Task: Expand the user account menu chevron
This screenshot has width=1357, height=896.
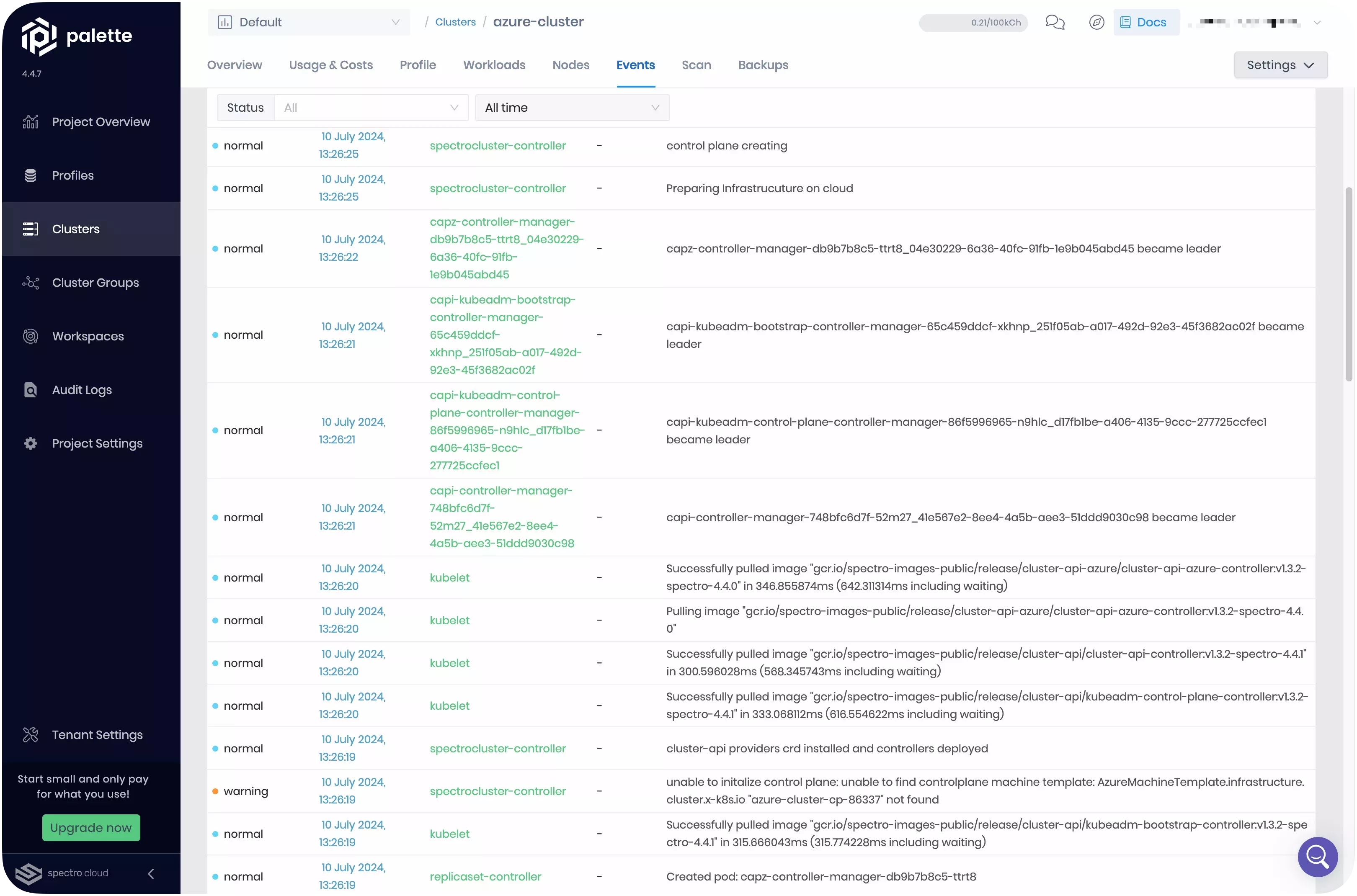Action: tap(1317, 23)
